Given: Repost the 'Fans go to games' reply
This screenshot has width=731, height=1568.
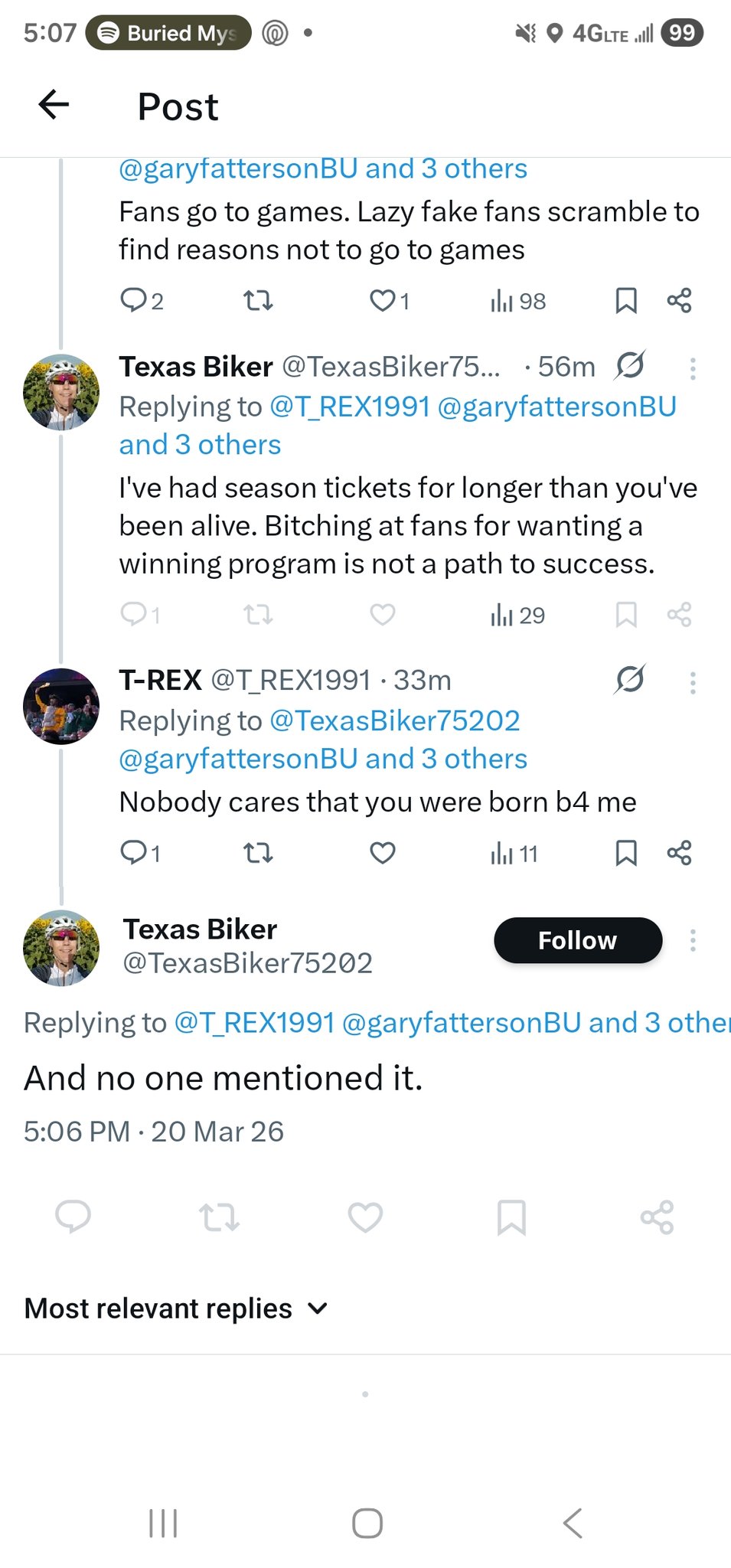Looking at the screenshot, I should [258, 300].
